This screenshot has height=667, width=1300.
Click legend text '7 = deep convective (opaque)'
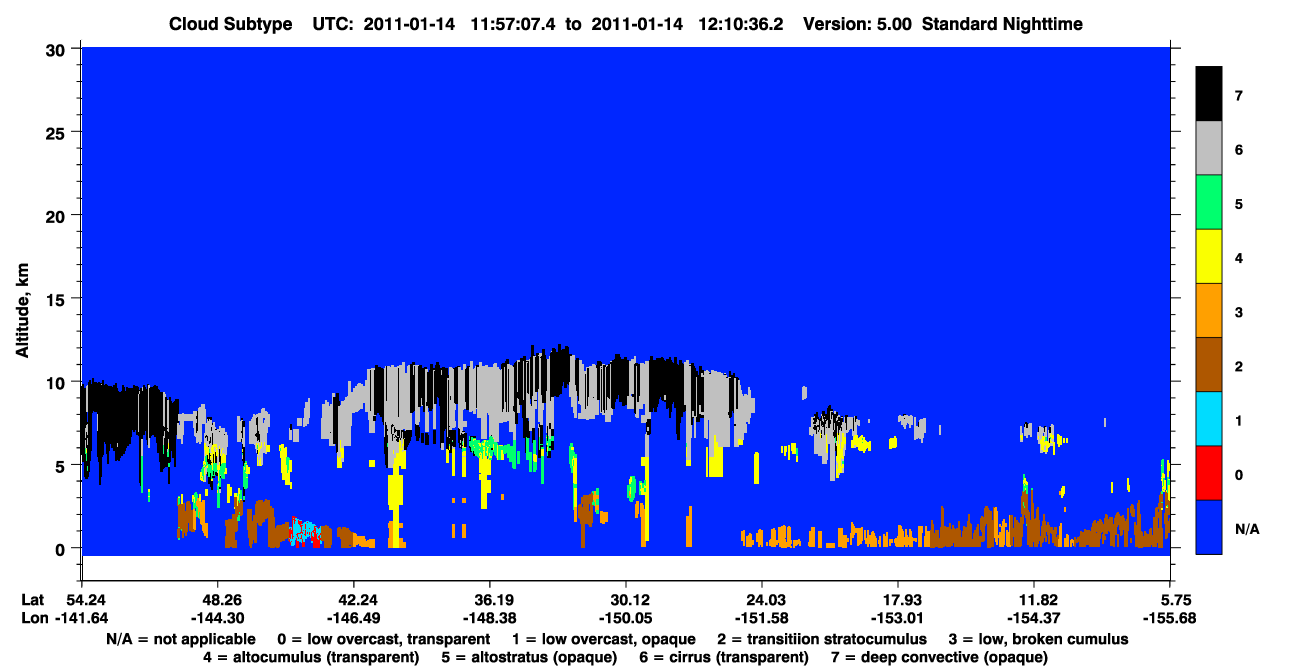point(940,657)
